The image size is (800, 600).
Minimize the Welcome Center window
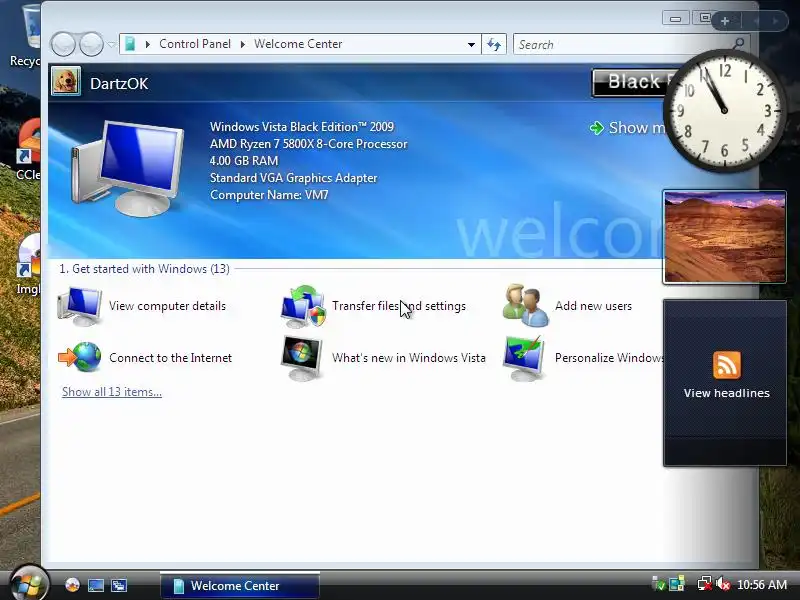pyautogui.click(x=676, y=19)
